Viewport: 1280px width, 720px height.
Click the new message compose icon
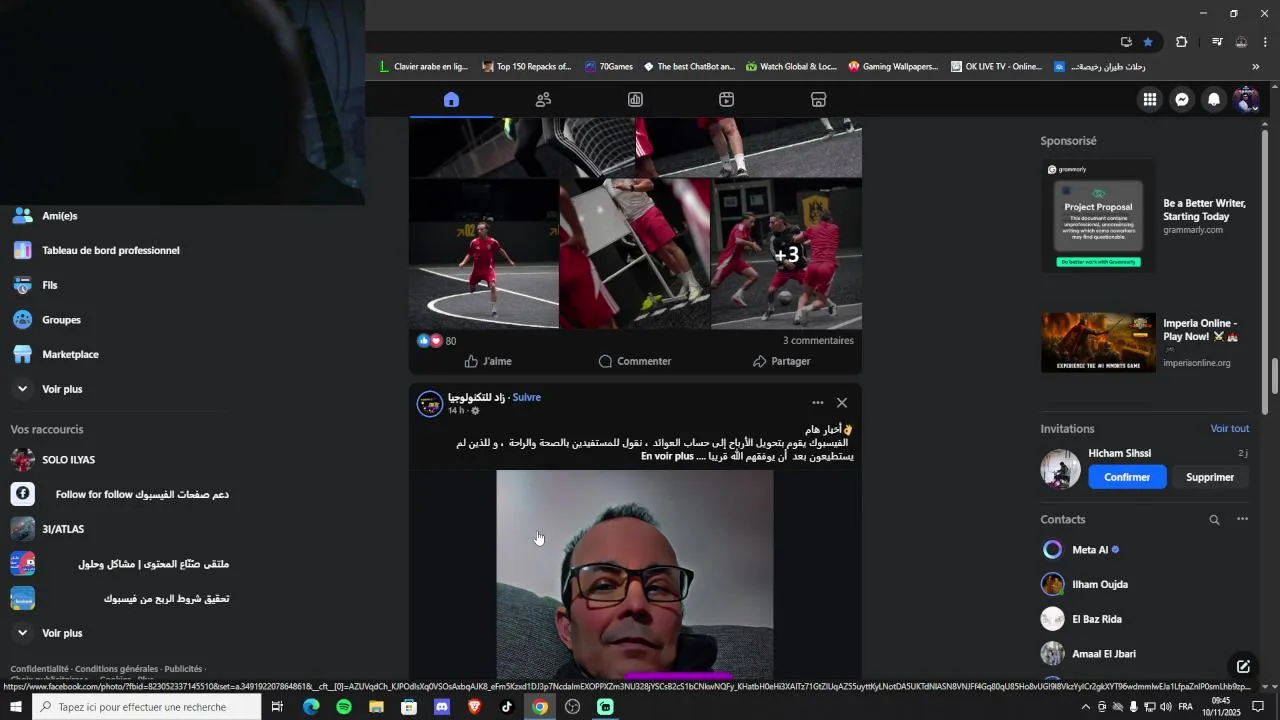point(1243,667)
